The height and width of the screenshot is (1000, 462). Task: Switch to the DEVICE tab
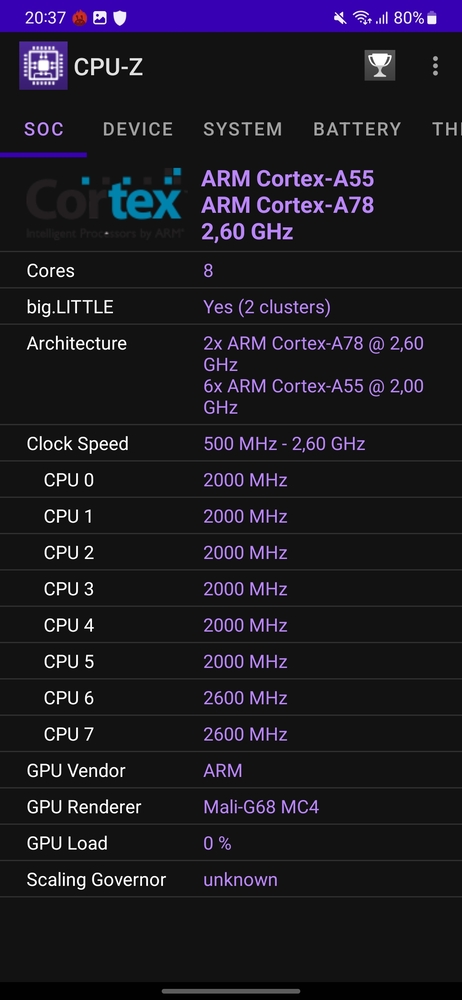pos(138,129)
